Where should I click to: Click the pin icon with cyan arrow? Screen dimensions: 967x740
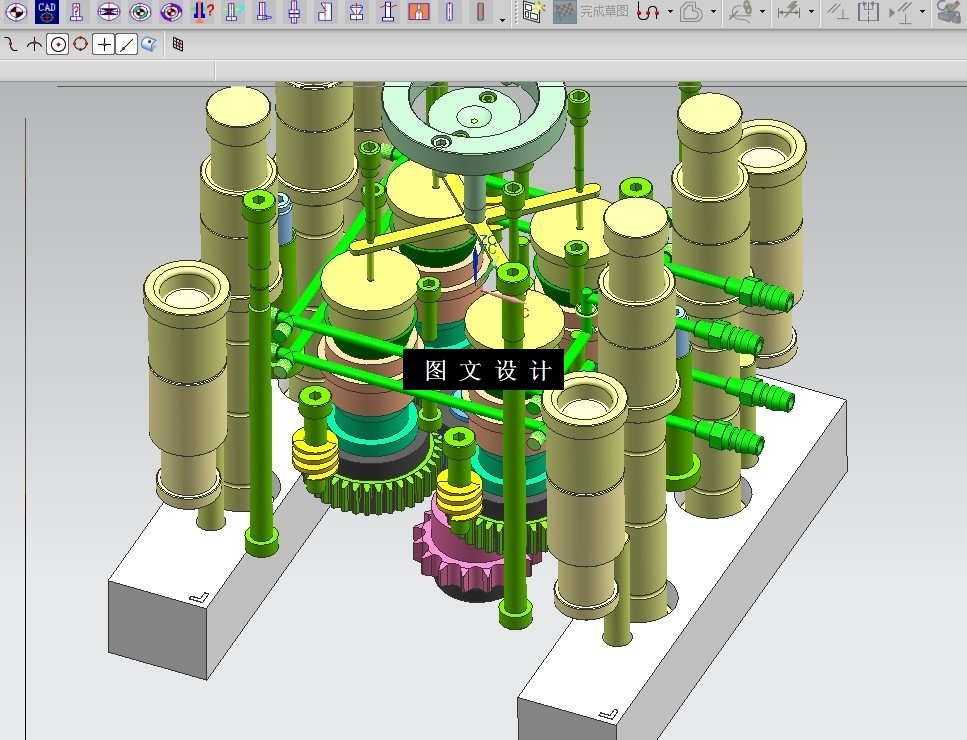(233, 12)
